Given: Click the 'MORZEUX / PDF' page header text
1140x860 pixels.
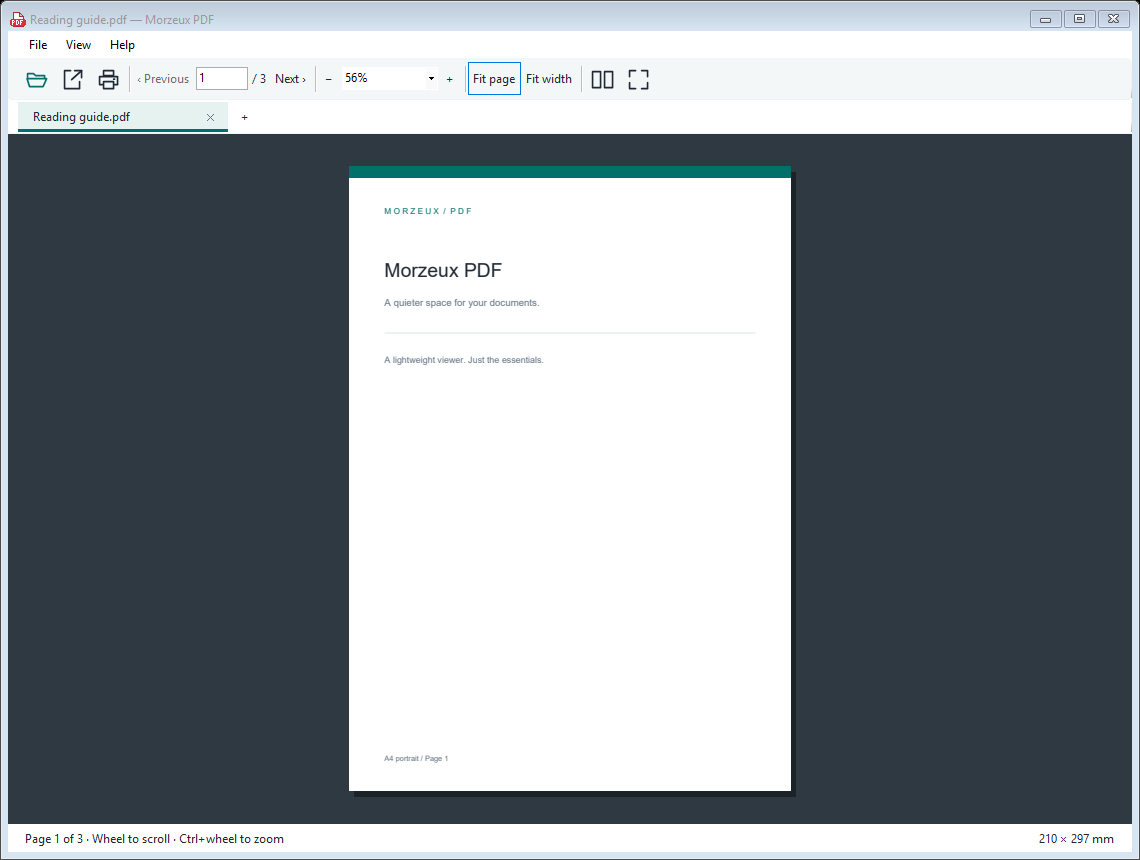Looking at the screenshot, I should pyautogui.click(x=428, y=211).
